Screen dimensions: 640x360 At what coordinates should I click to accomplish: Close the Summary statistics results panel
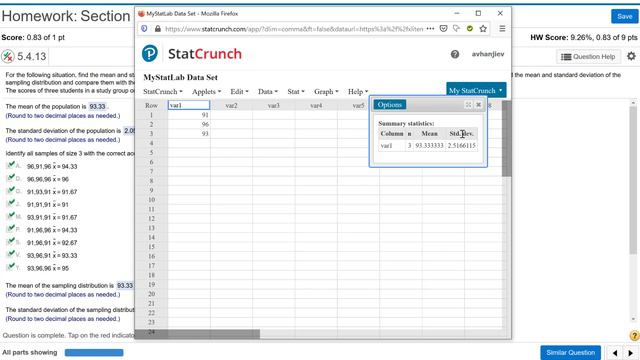pos(478,105)
